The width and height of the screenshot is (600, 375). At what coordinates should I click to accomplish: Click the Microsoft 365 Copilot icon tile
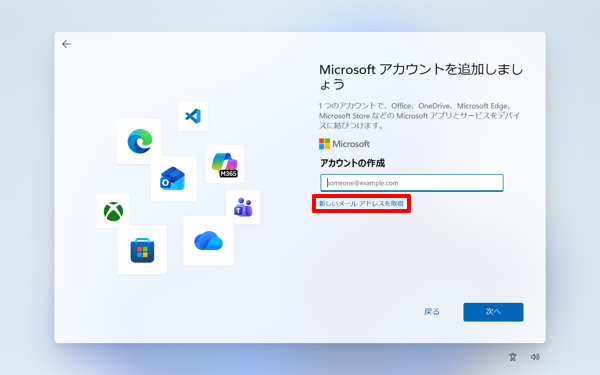coord(225,164)
